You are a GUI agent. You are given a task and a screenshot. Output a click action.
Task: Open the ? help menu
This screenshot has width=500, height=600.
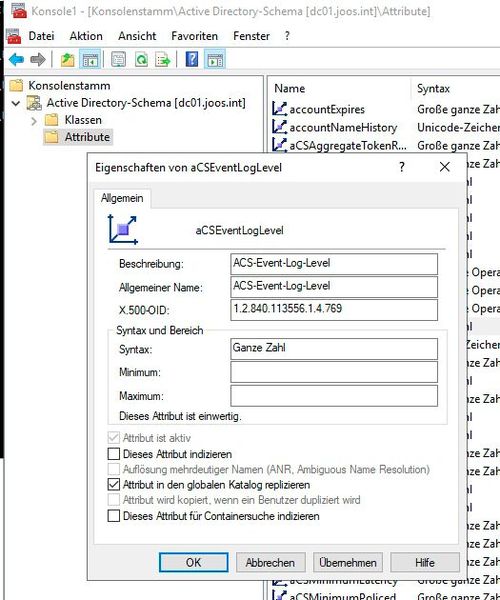tap(287, 36)
